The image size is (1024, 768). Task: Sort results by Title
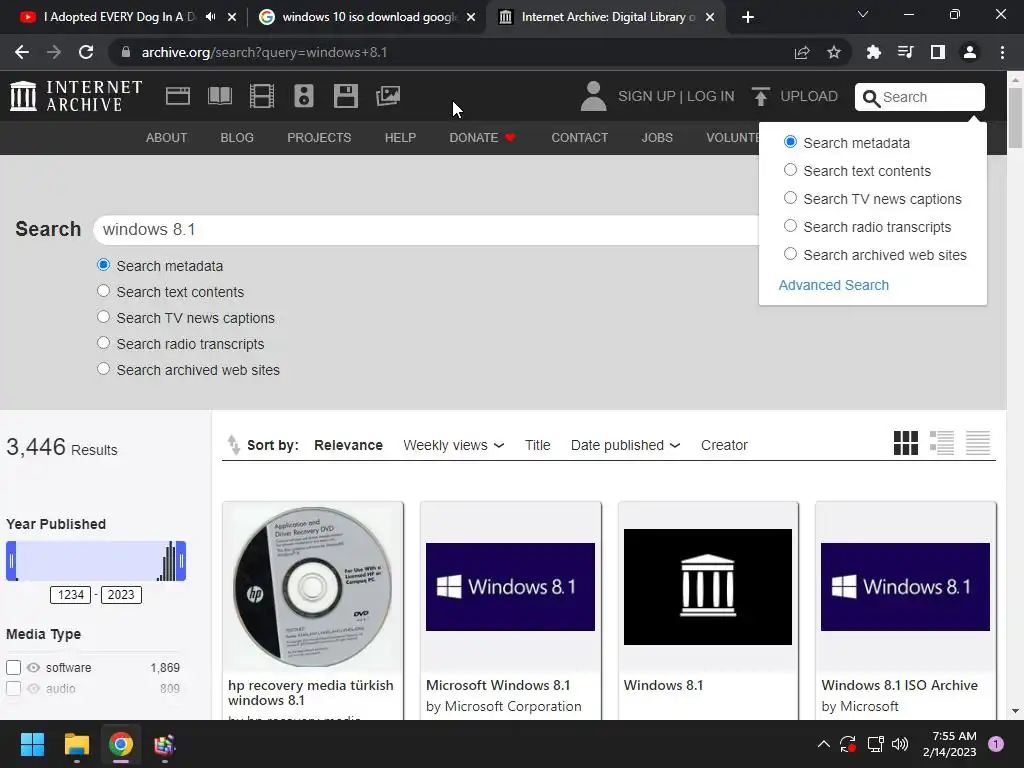pyautogui.click(x=537, y=445)
